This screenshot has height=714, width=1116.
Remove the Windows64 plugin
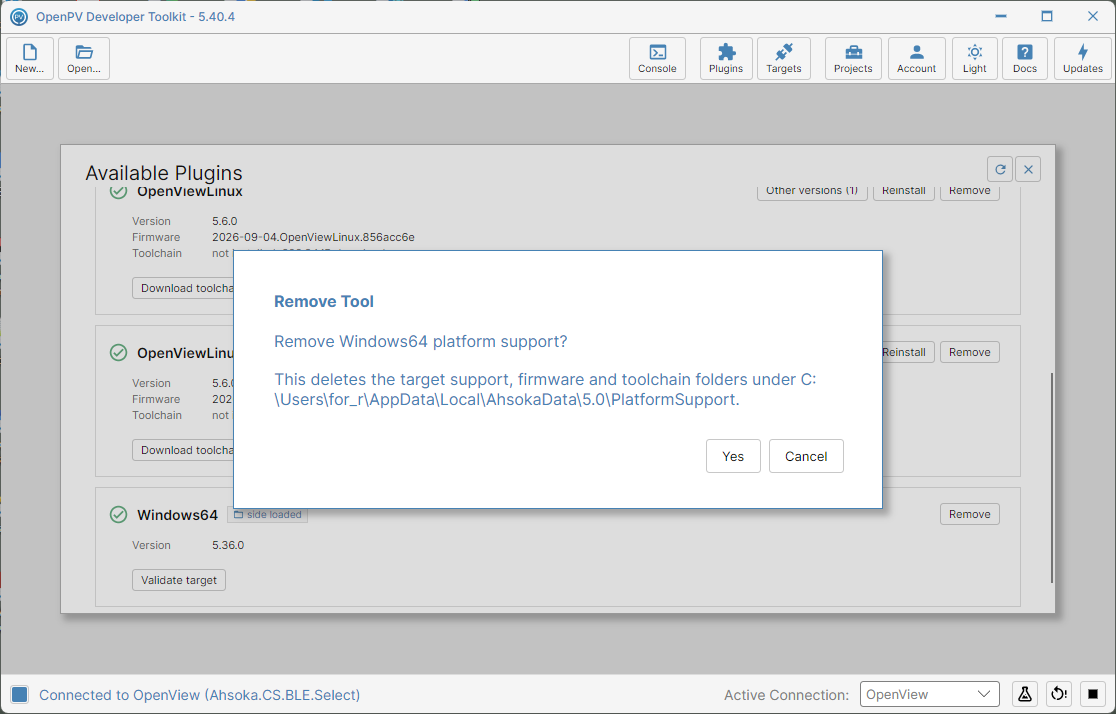coord(969,514)
